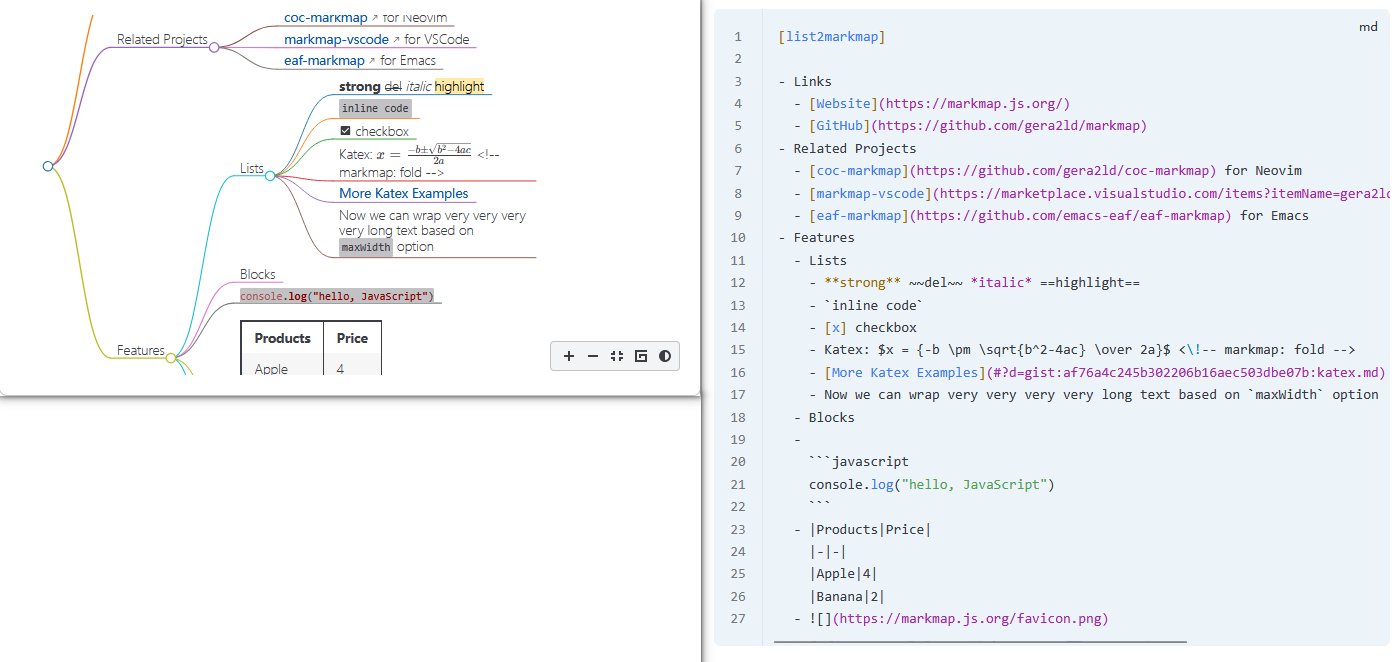Viewport: 1400px width, 662px height.
Task: Tick the checkbox list item box
Action: tap(346, 131)
